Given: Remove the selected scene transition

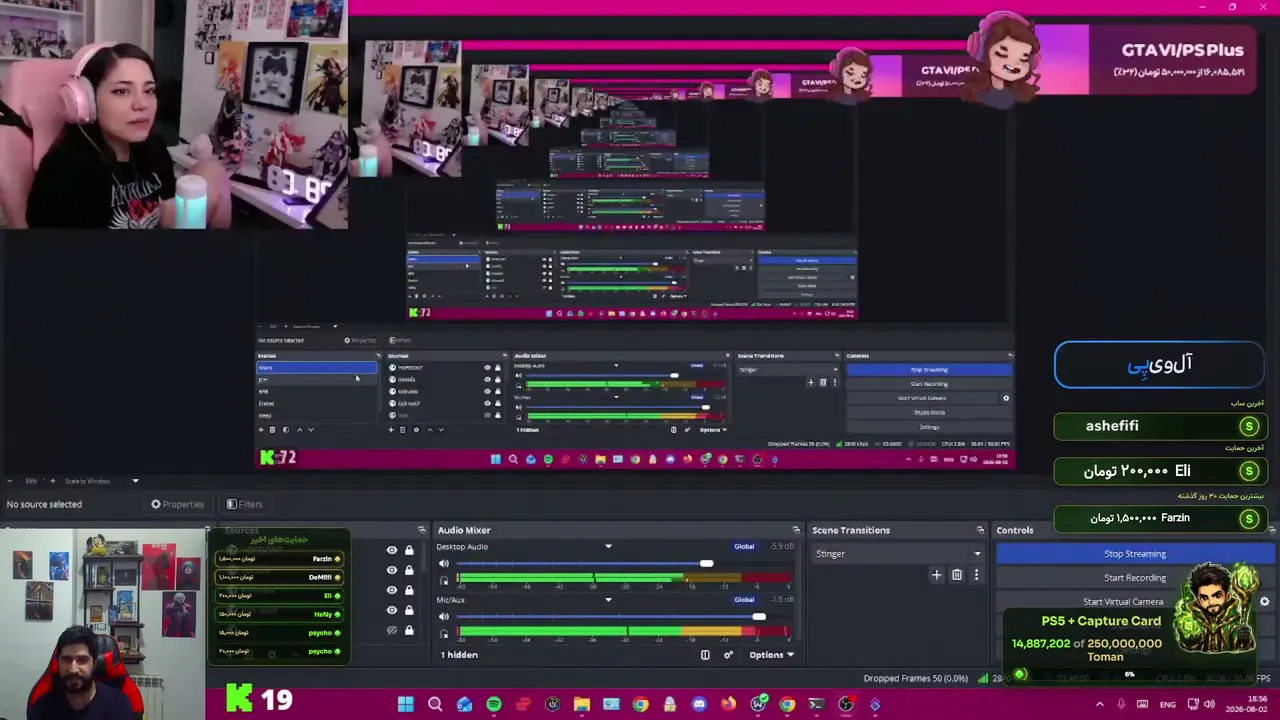Looking at the screenshot, I should tap(957, 575).
